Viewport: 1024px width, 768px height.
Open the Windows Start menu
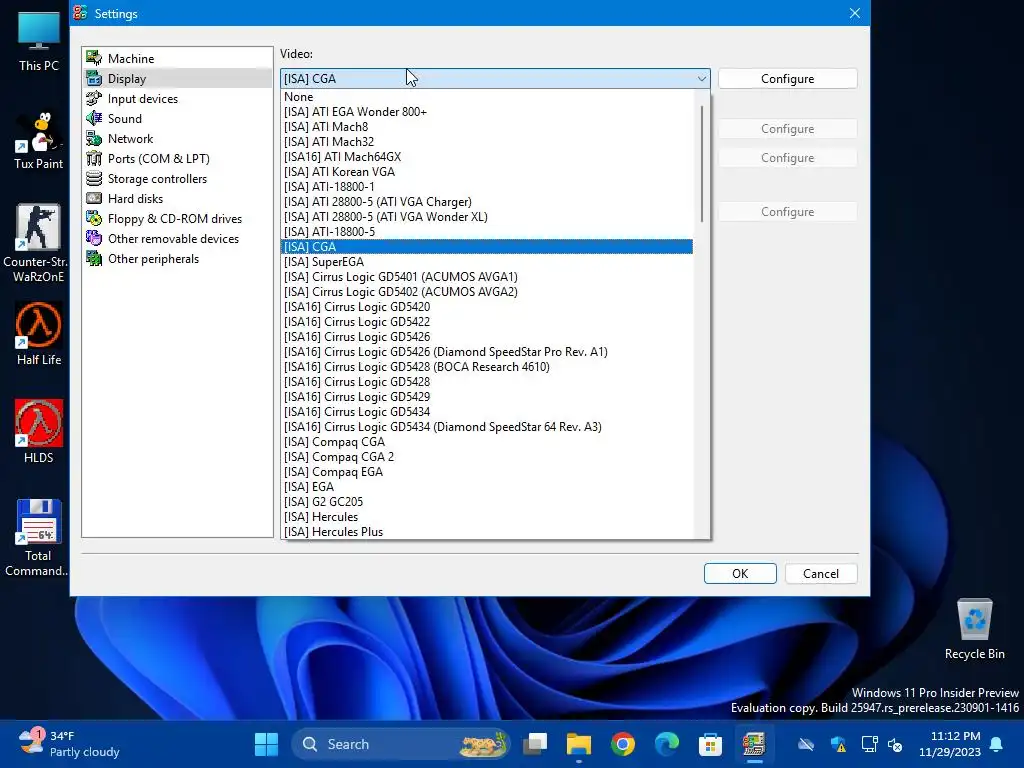point(266,744)
